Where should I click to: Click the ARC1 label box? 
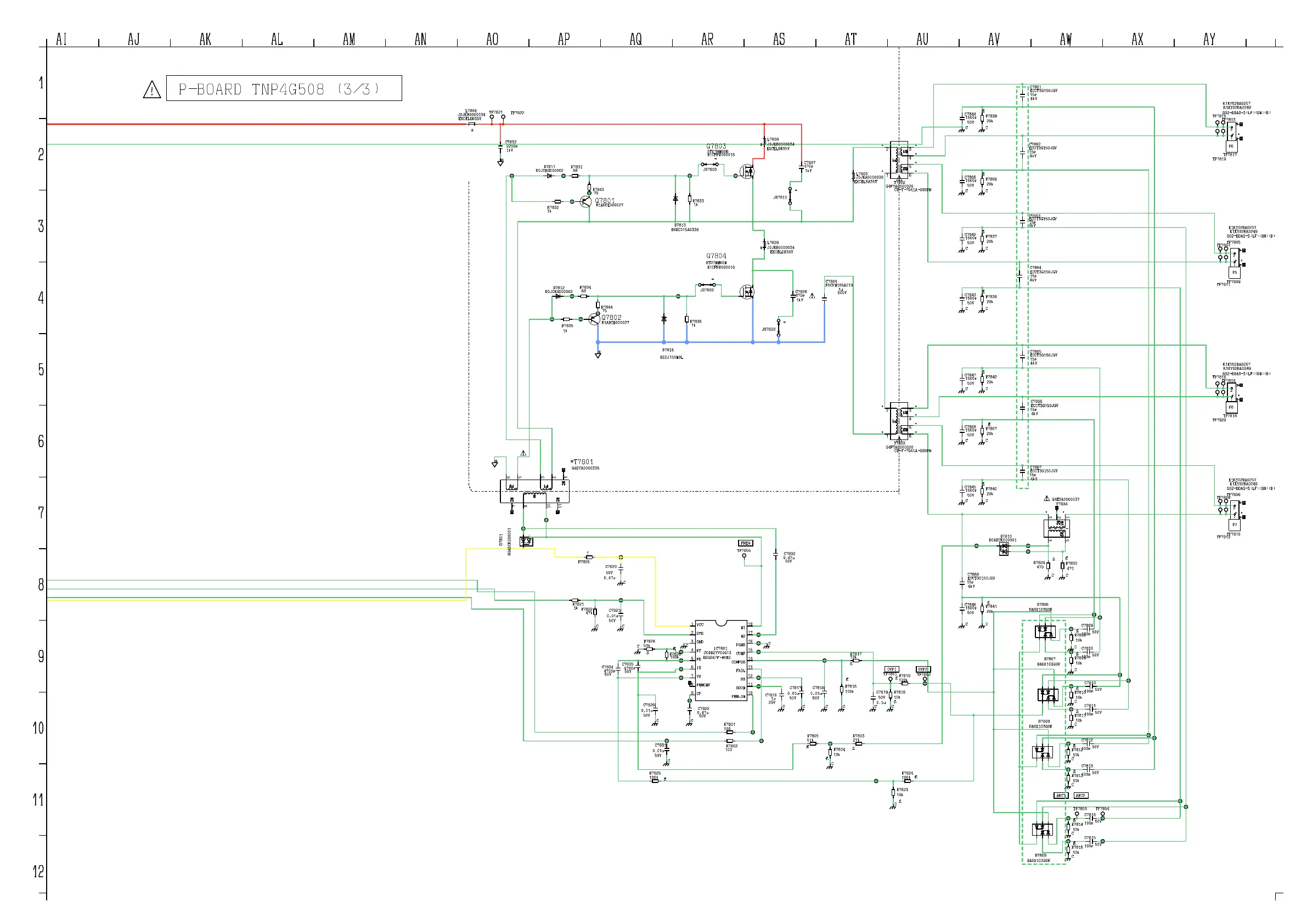coord(1061,796)
